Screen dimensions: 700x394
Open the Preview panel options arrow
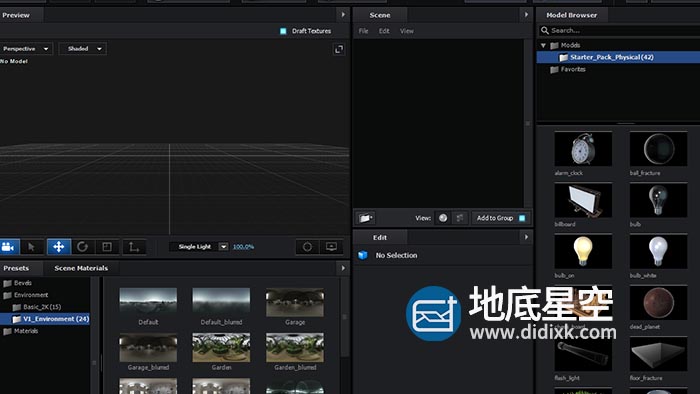click(x=343, y=15)
